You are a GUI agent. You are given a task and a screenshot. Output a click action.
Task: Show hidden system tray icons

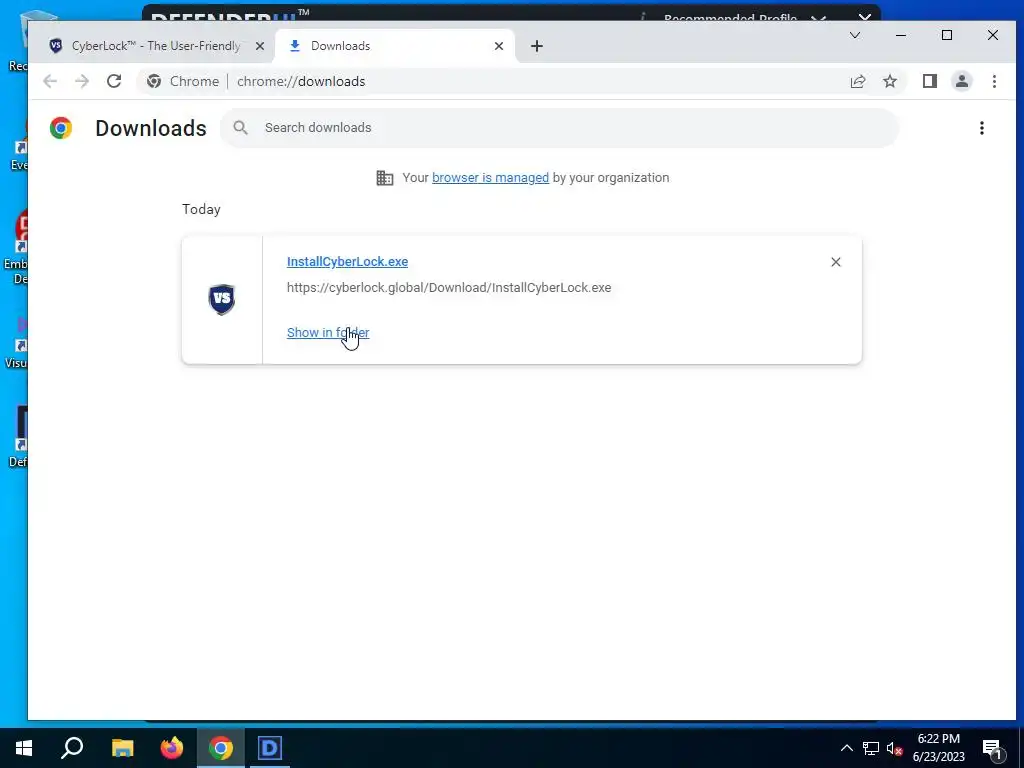846,748
